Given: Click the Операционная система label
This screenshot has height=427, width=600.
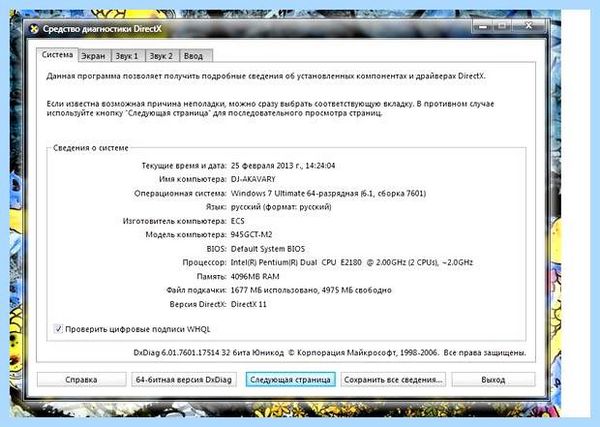Looking at the screenshot, I should click(x=180, y=193).
